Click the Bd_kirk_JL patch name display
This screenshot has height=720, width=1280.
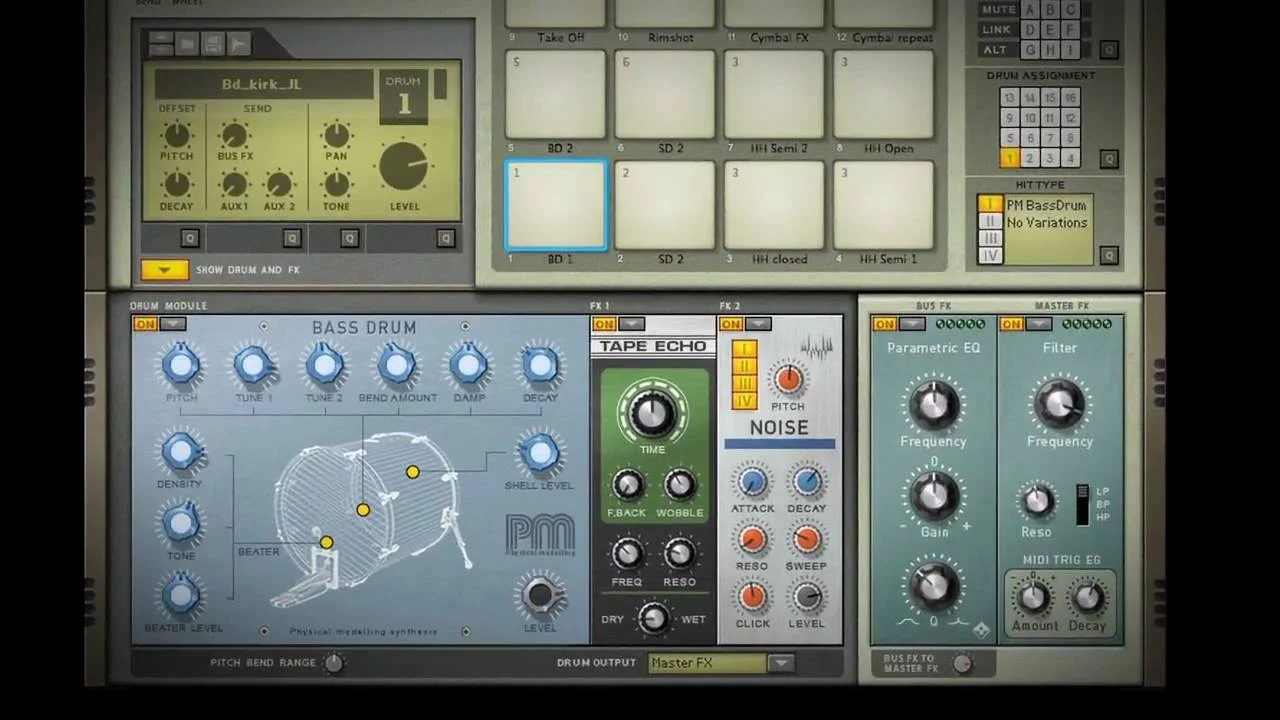(262, 85)
